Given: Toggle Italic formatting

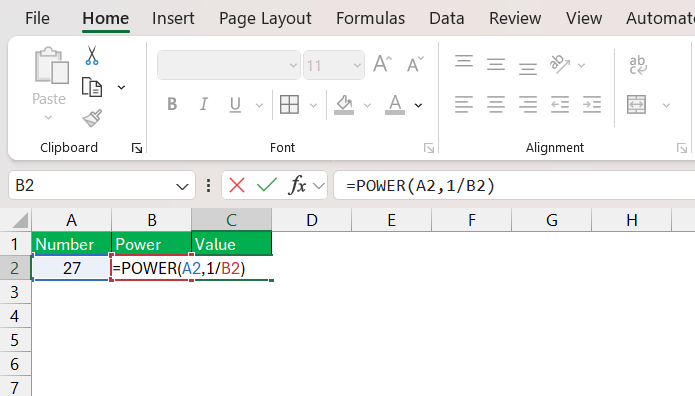Looking at the screenshot, I should click(x=203, y=105).
